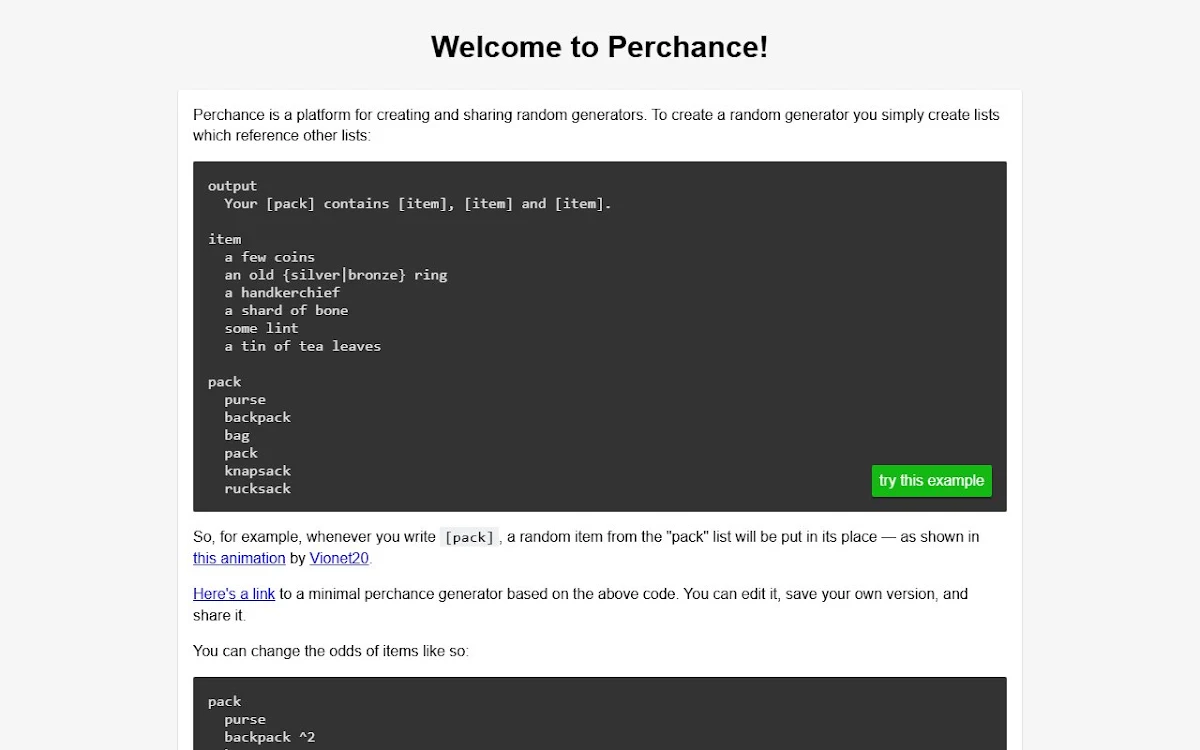Open the 'this animation' link

[x=239, y=559]
